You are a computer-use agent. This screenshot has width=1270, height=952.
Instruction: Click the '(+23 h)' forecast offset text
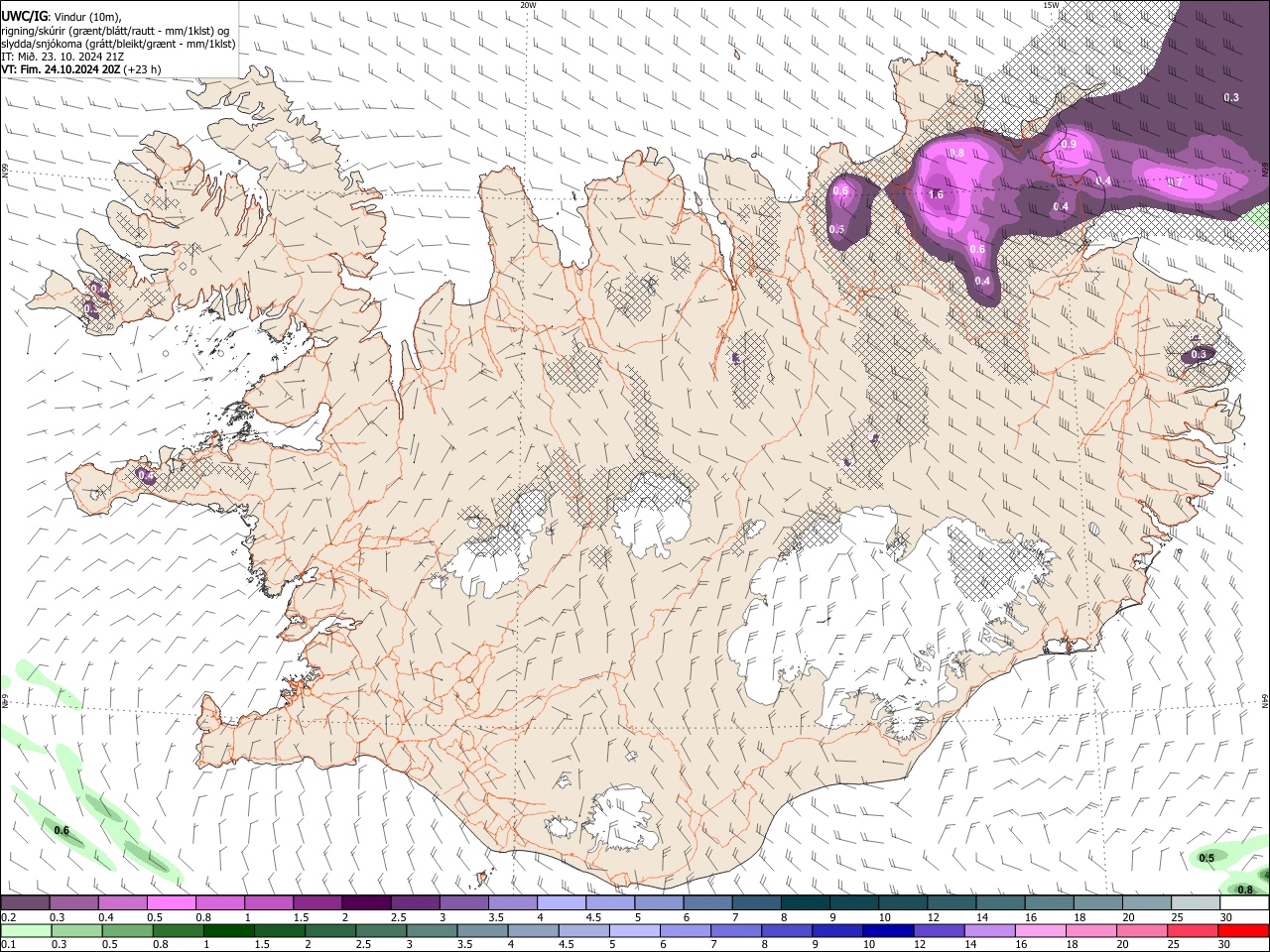point(143,69)
